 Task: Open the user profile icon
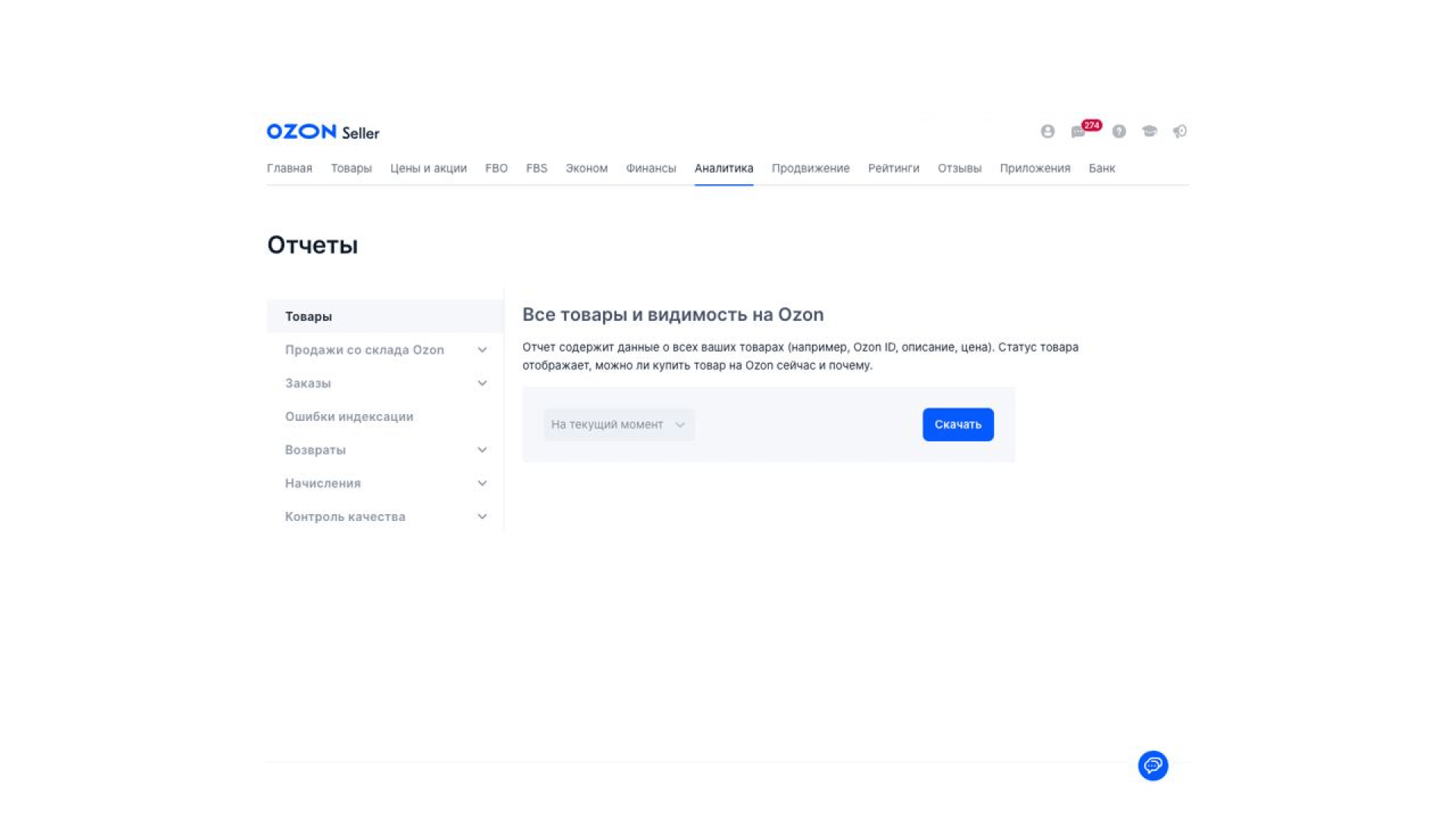click(1047, 131)
